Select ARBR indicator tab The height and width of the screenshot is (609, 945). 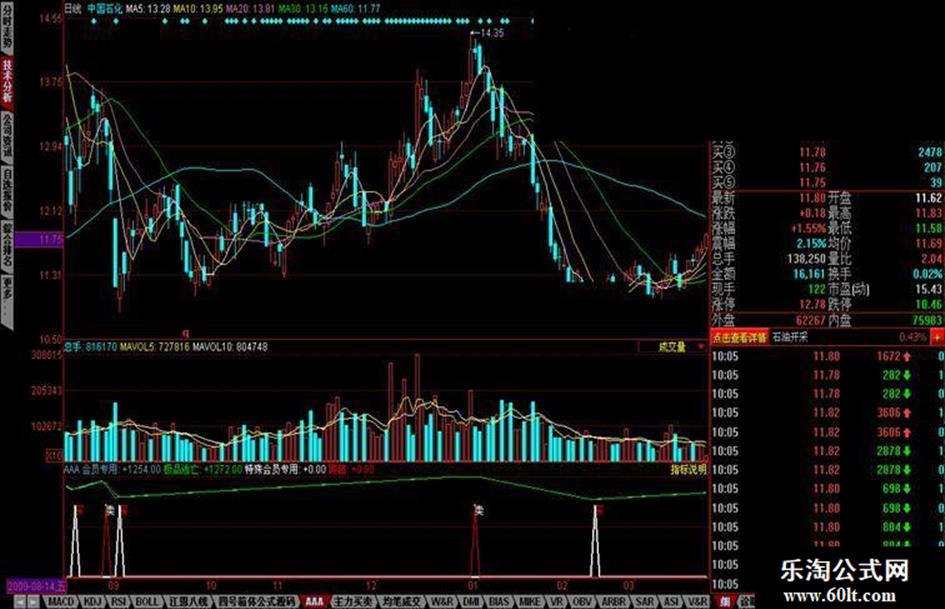point(614,602)
